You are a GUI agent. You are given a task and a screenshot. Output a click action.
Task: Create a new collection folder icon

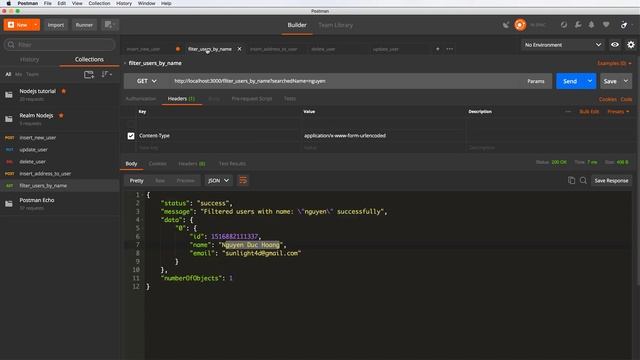[x=89, y=74]
